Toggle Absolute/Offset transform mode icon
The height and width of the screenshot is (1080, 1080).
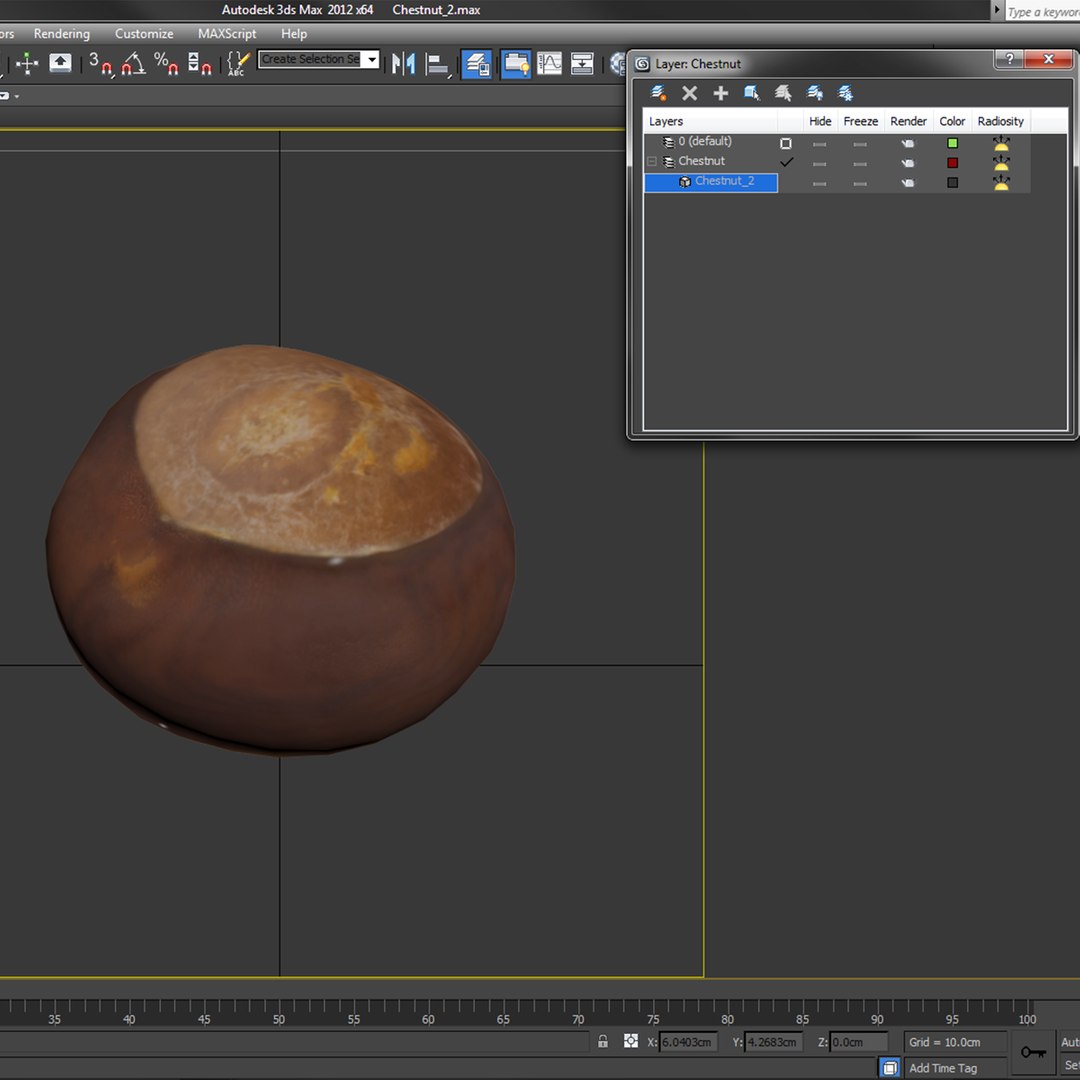pyautogui.click(x=630, y=1041)
